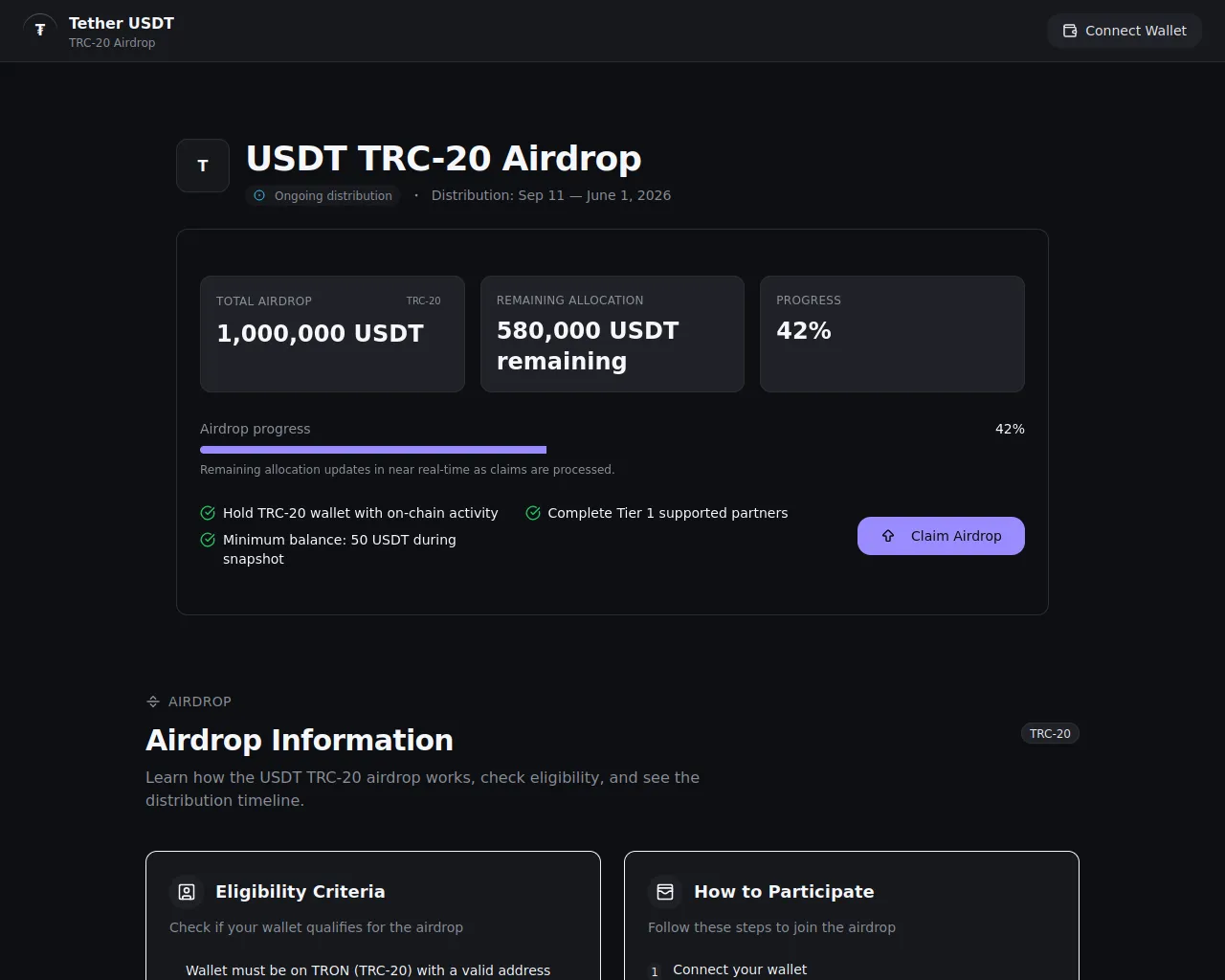Viewport: 1225px width, 980px height.
Task: Select the Remaining Allocation stat card
Action: (612, 334)
